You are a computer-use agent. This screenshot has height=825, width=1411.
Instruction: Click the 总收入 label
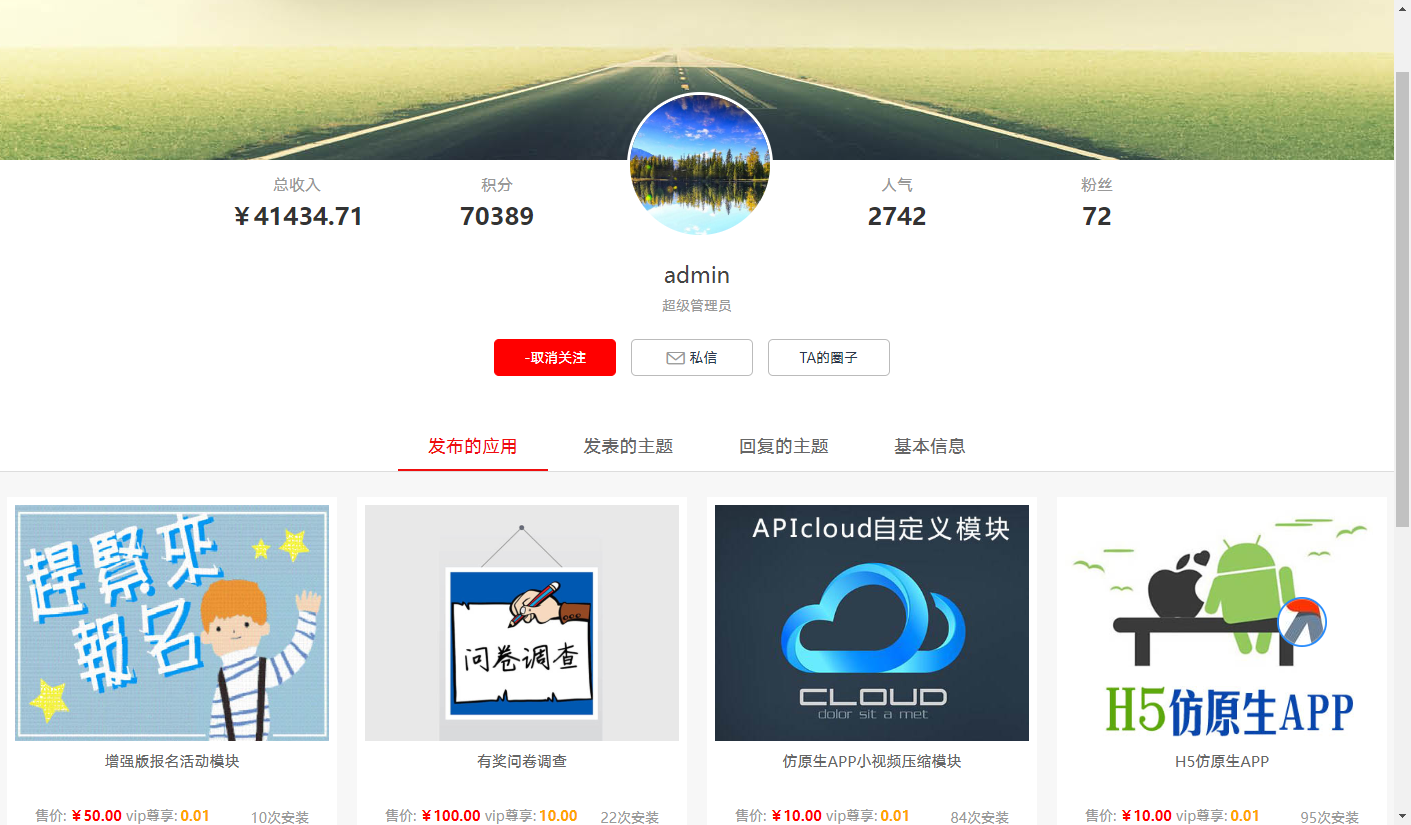tap(297, 185)
